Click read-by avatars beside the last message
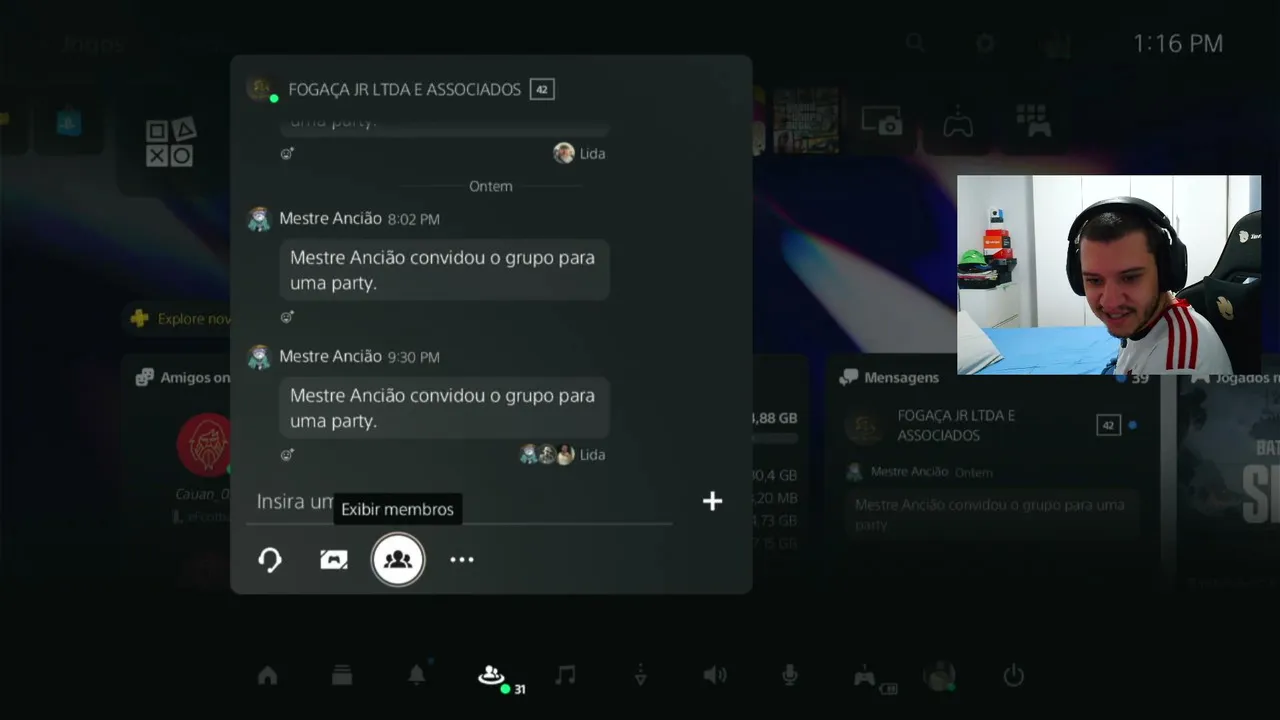Screen dimensions: 1280x720 [547, 455]
